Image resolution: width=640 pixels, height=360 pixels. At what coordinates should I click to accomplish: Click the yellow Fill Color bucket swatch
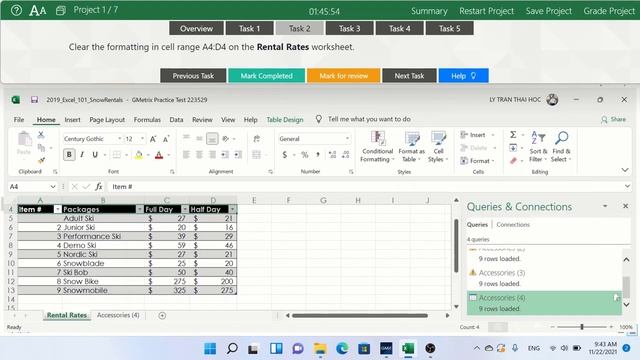[x=139, y=155]
